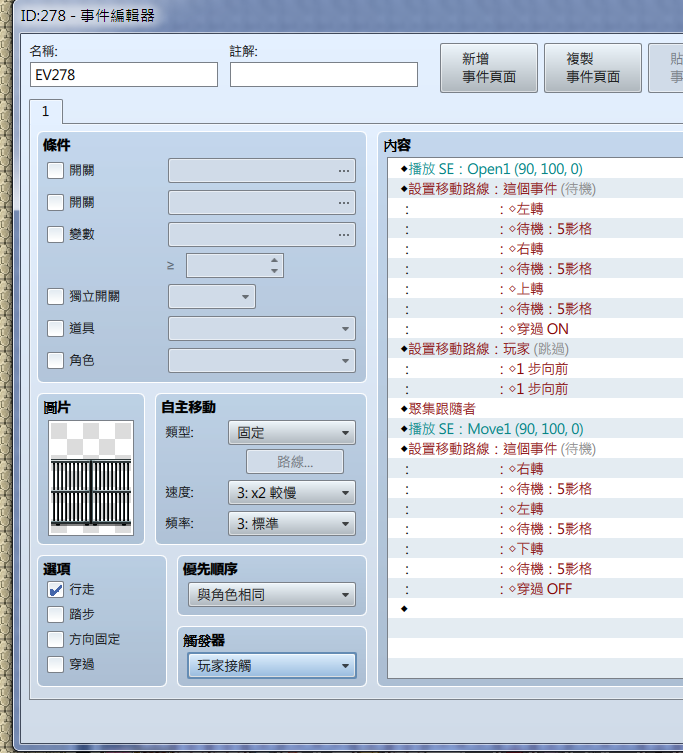Image resolution: width=683 pixels, height=753 pixels.
Task: Click the empty last command line diamond
Action: click(404, 609)
